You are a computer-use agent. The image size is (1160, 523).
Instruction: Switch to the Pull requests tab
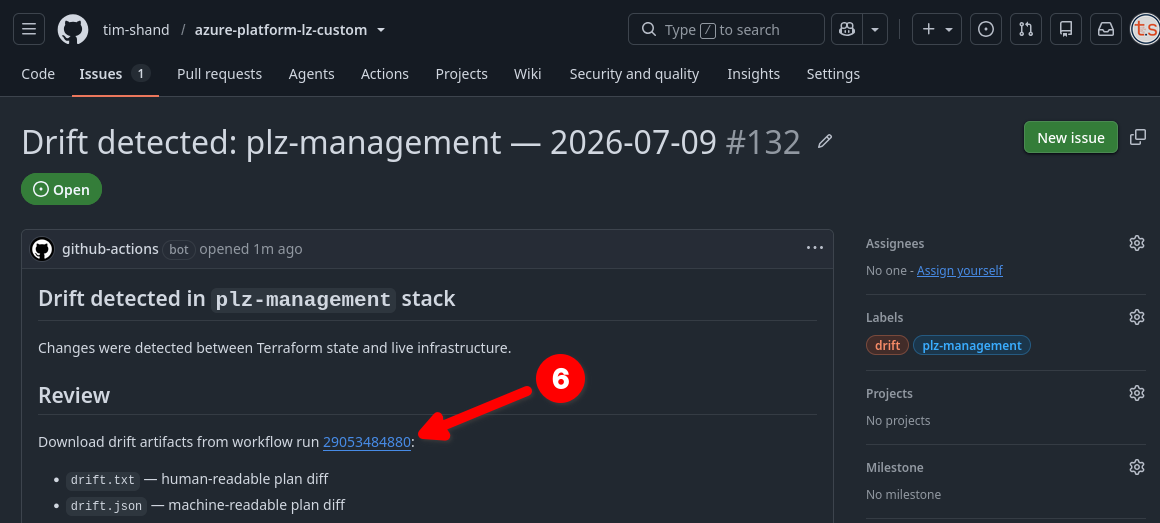(219, 74)
